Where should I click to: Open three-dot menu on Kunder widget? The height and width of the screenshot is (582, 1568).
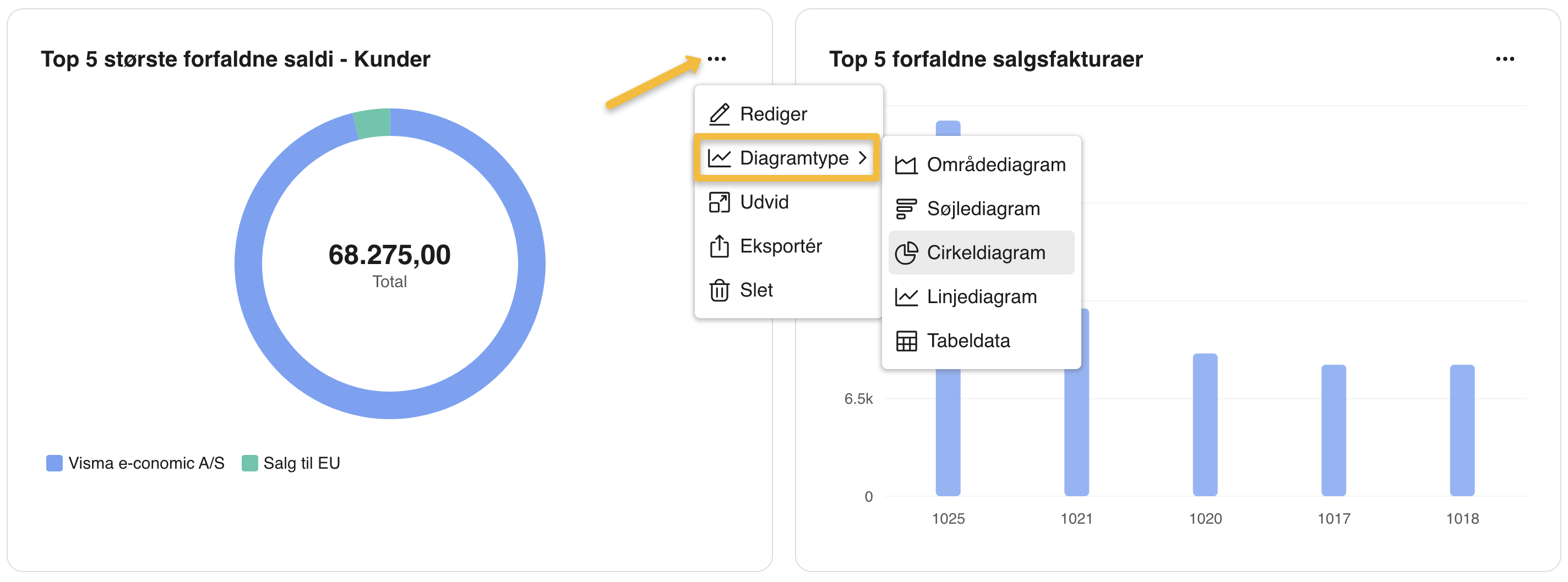(716, 59)
